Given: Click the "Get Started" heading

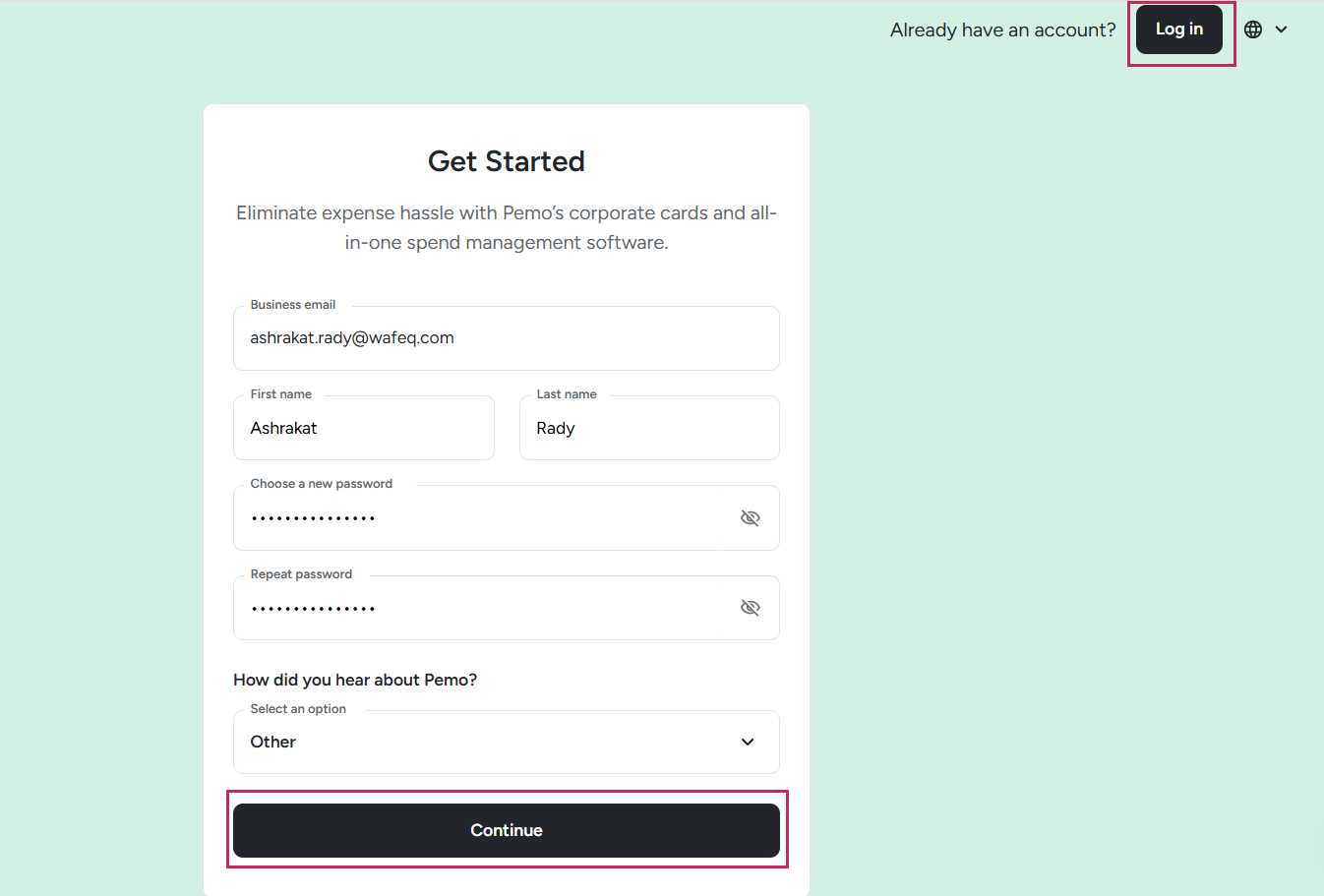Looking at the screenshot, I should [x=506, y=161].
